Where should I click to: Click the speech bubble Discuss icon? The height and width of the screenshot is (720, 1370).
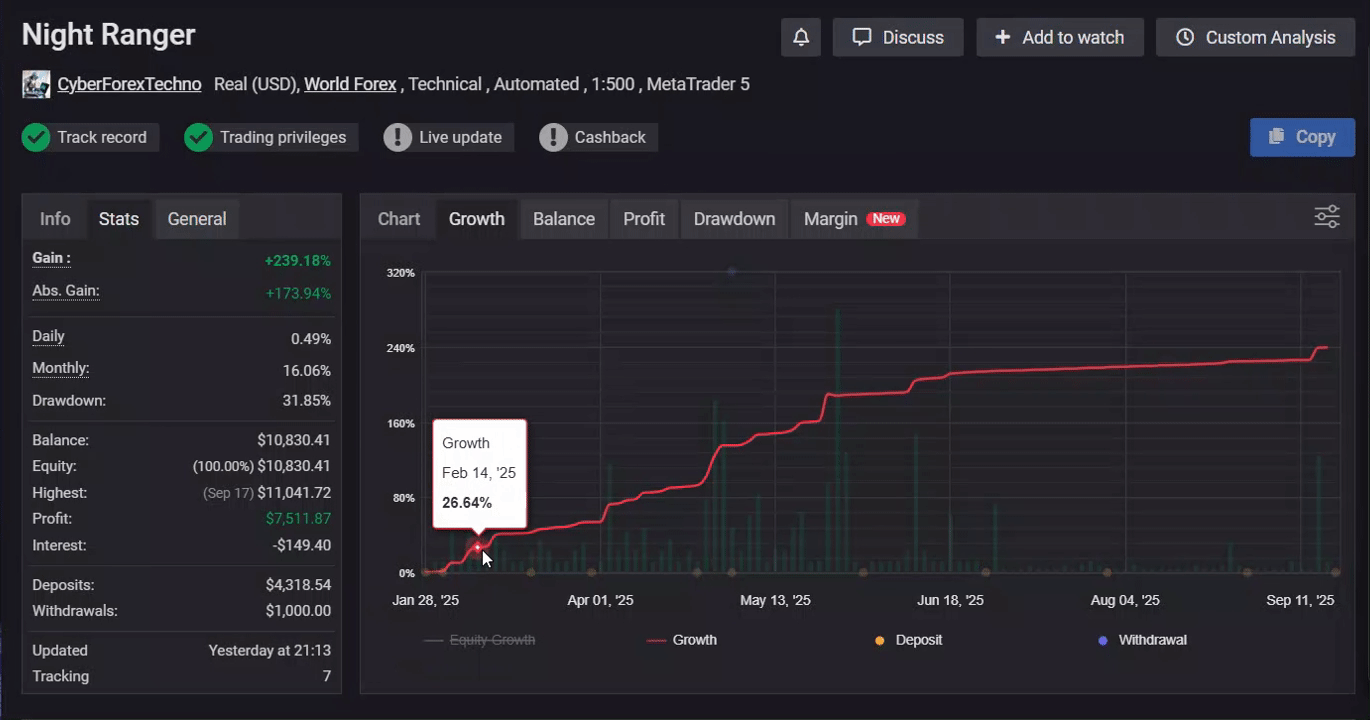tap(862, 37)
